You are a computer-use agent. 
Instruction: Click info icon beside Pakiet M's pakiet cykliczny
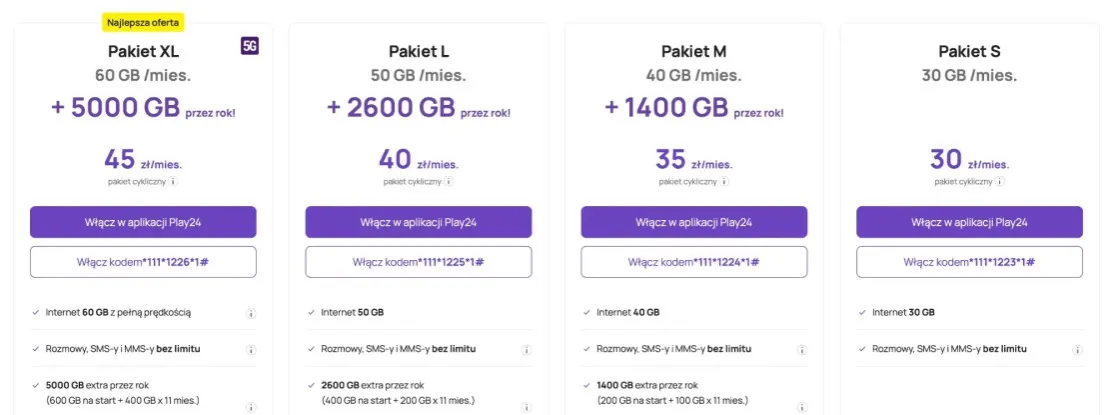pos(723,182)
